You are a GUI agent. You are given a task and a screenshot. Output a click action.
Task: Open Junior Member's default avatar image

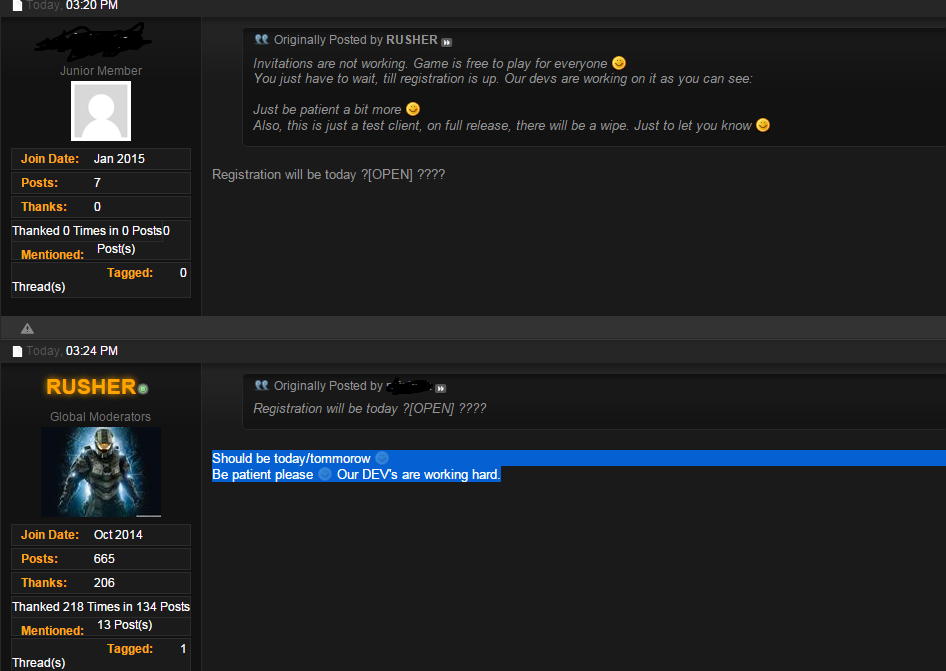click(101, 111)
